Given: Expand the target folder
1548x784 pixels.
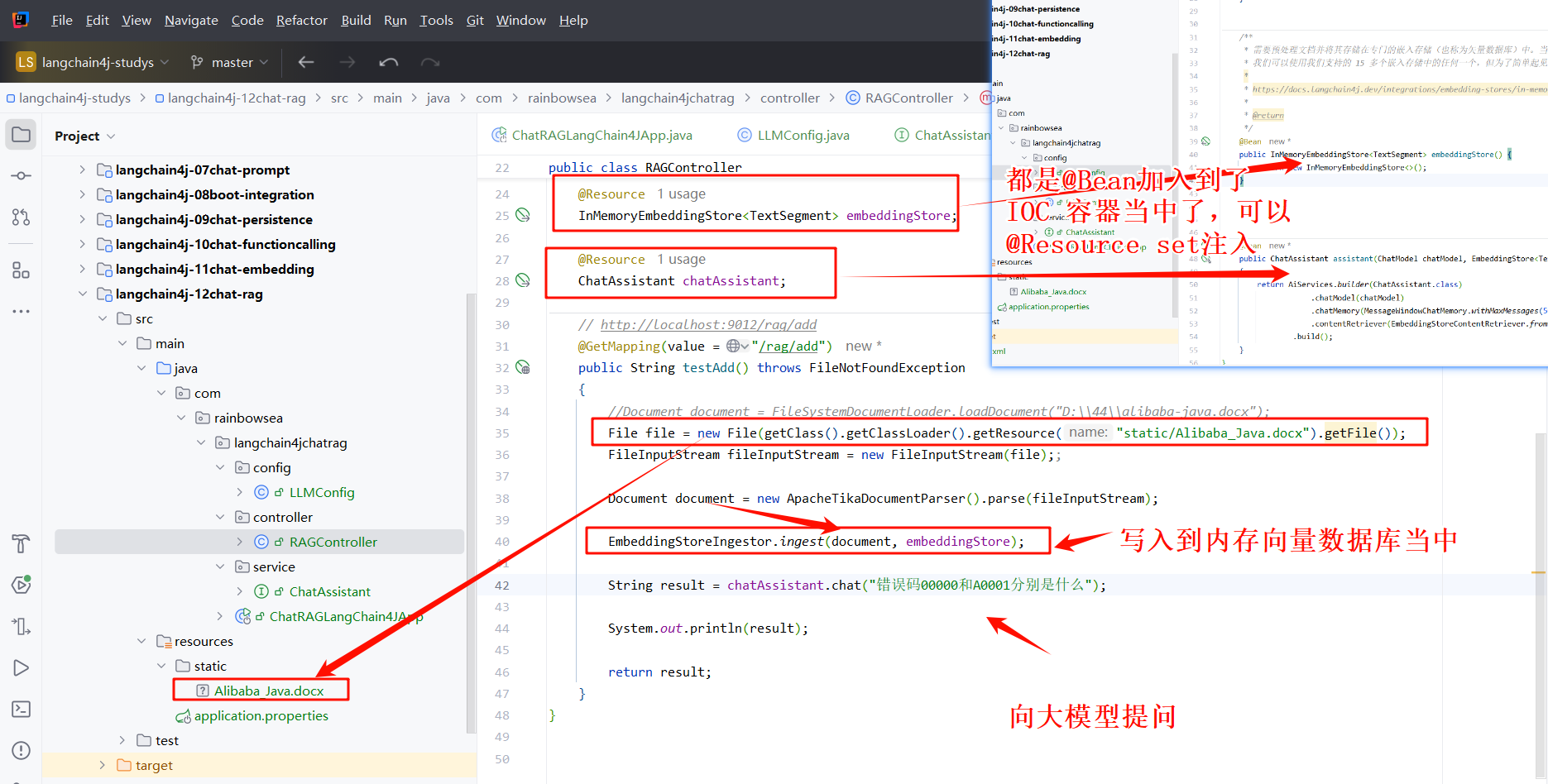Looking at the screenshot, I should (102, 765).
